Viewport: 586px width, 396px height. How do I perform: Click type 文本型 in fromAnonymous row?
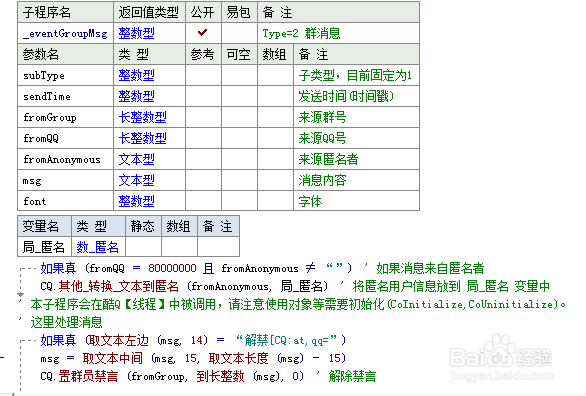coord(136,159)
